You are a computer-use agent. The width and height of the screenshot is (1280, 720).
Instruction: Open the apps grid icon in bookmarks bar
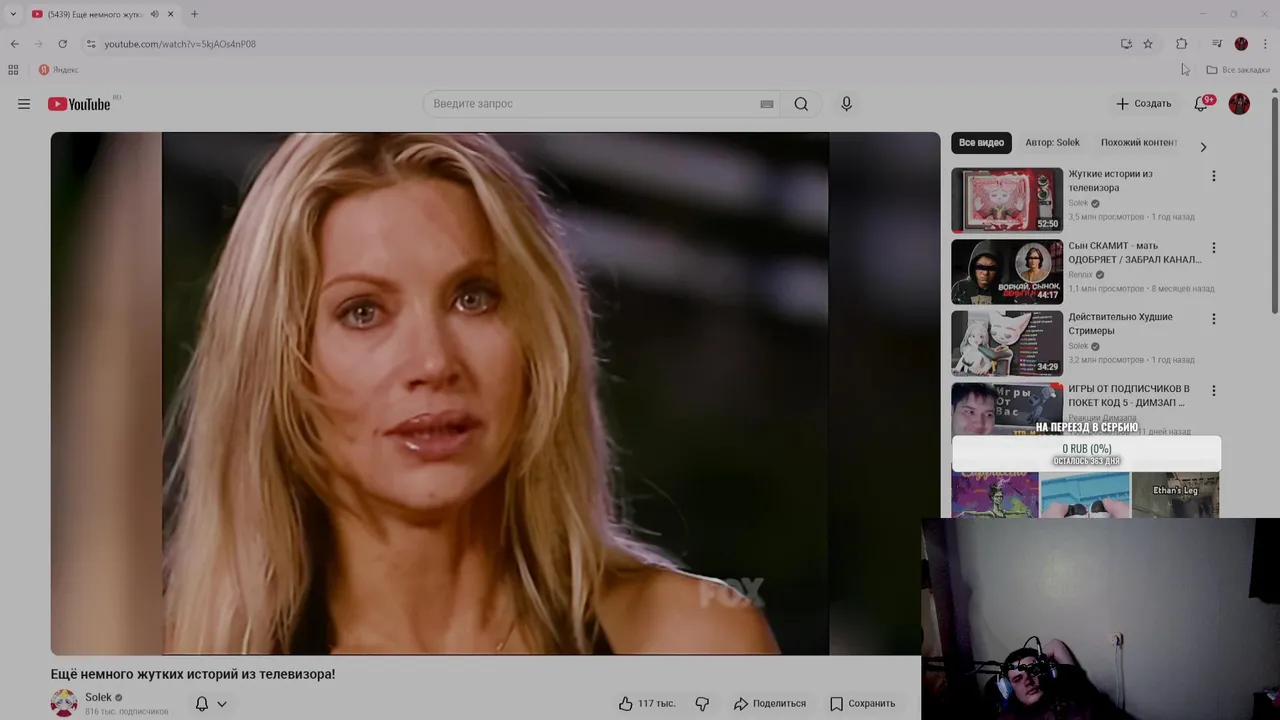[13, 70]
